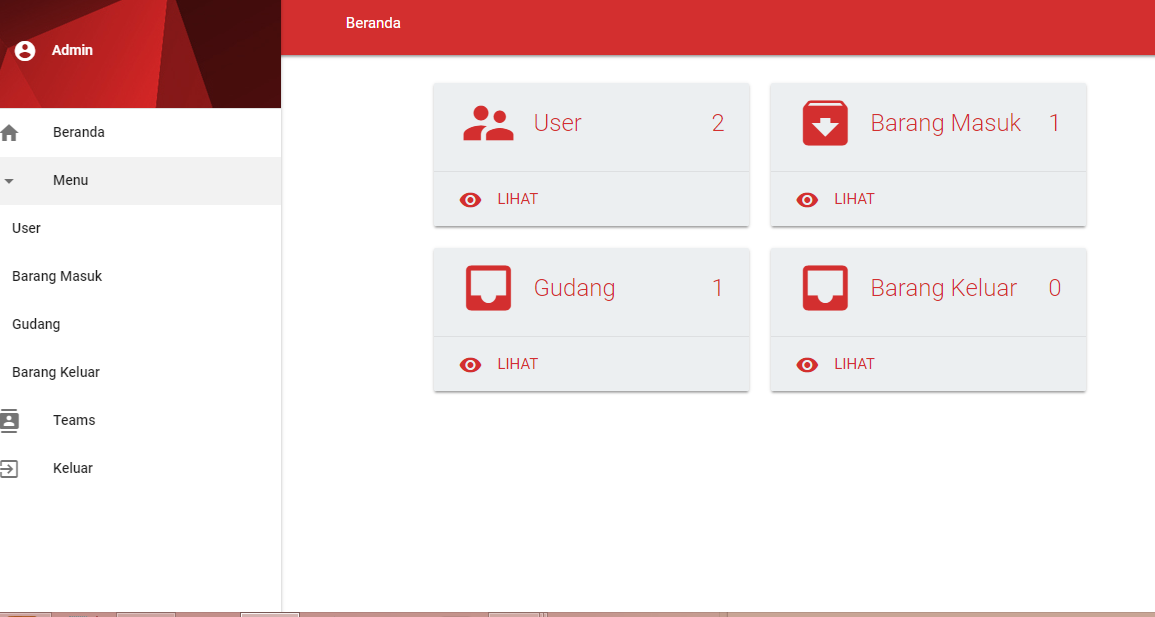Click the Keluar logout arrow icon
The width and height of the screenshot is (1155, 617).
click(12, 468)
